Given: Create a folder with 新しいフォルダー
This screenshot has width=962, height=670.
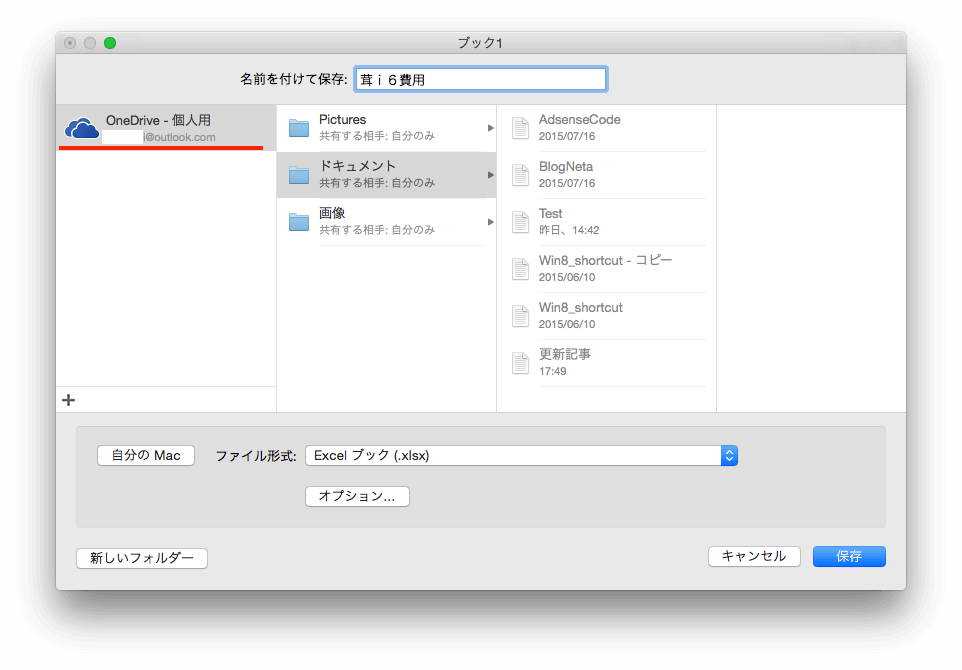Looking at the screenshot, I should 142,558.
